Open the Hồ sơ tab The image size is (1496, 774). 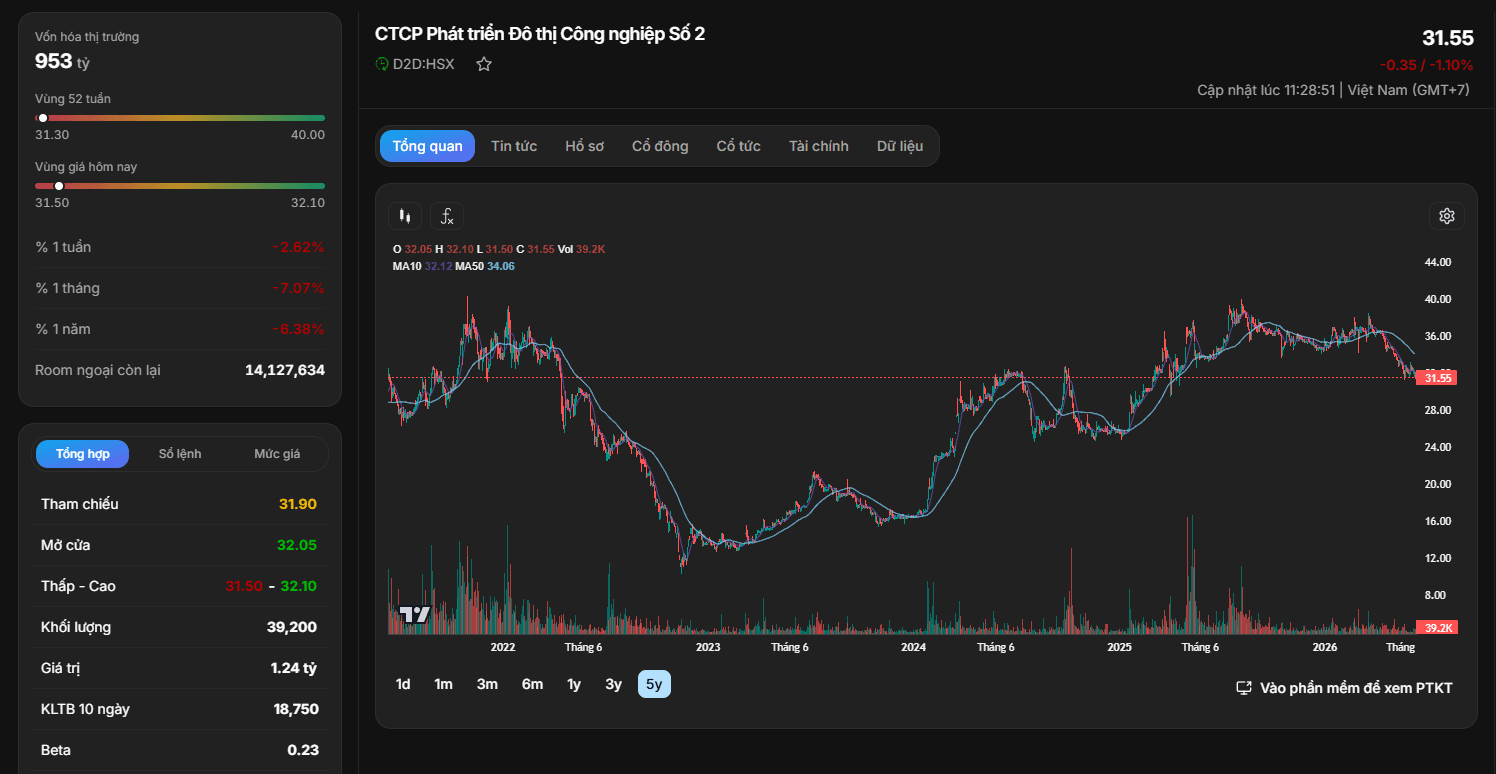point(585,146)
